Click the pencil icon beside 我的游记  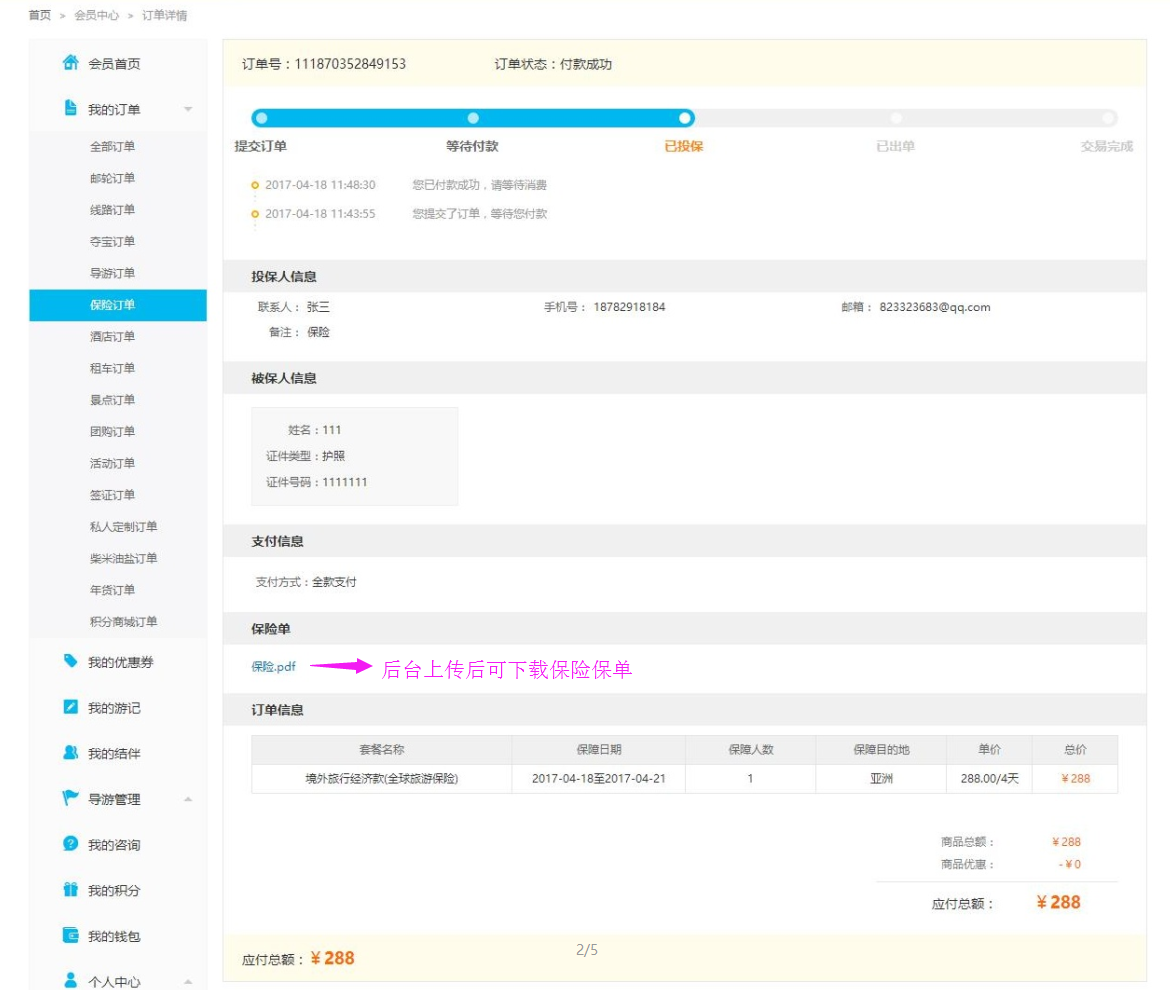tap(70, 708)
